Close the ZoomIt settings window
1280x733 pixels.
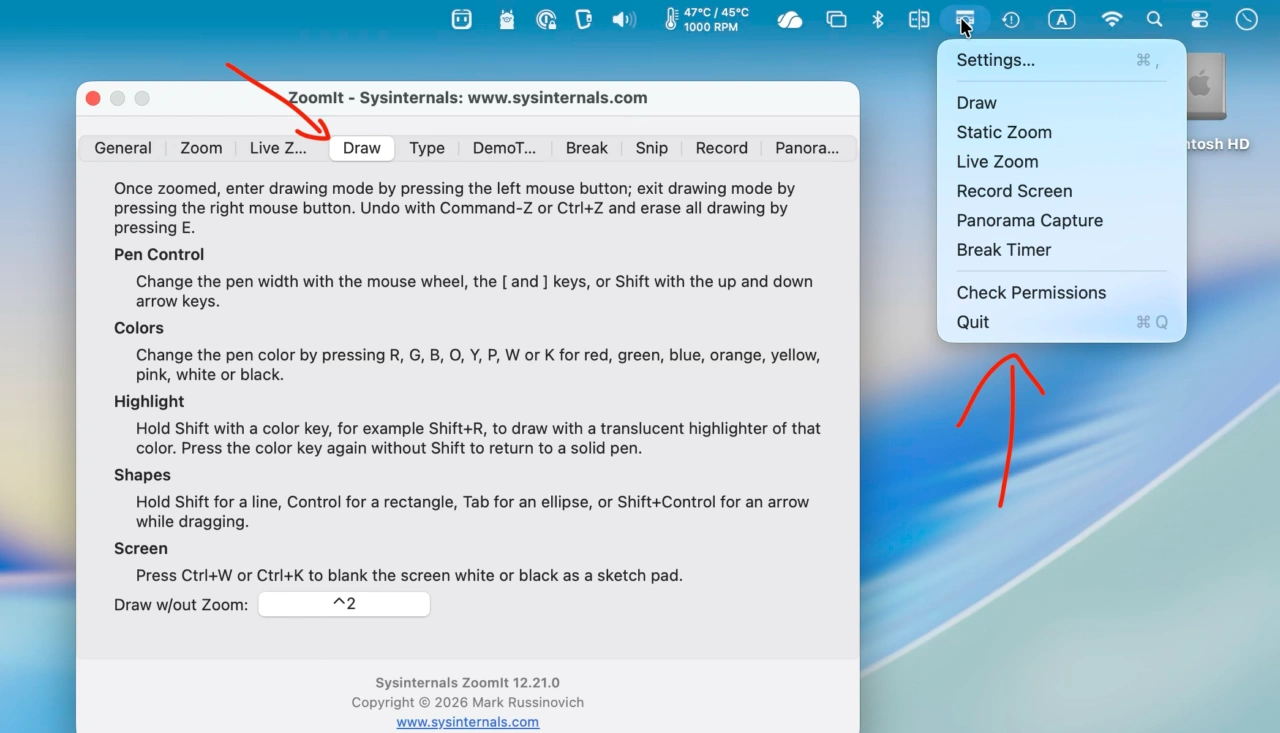[x=93, y=98]
